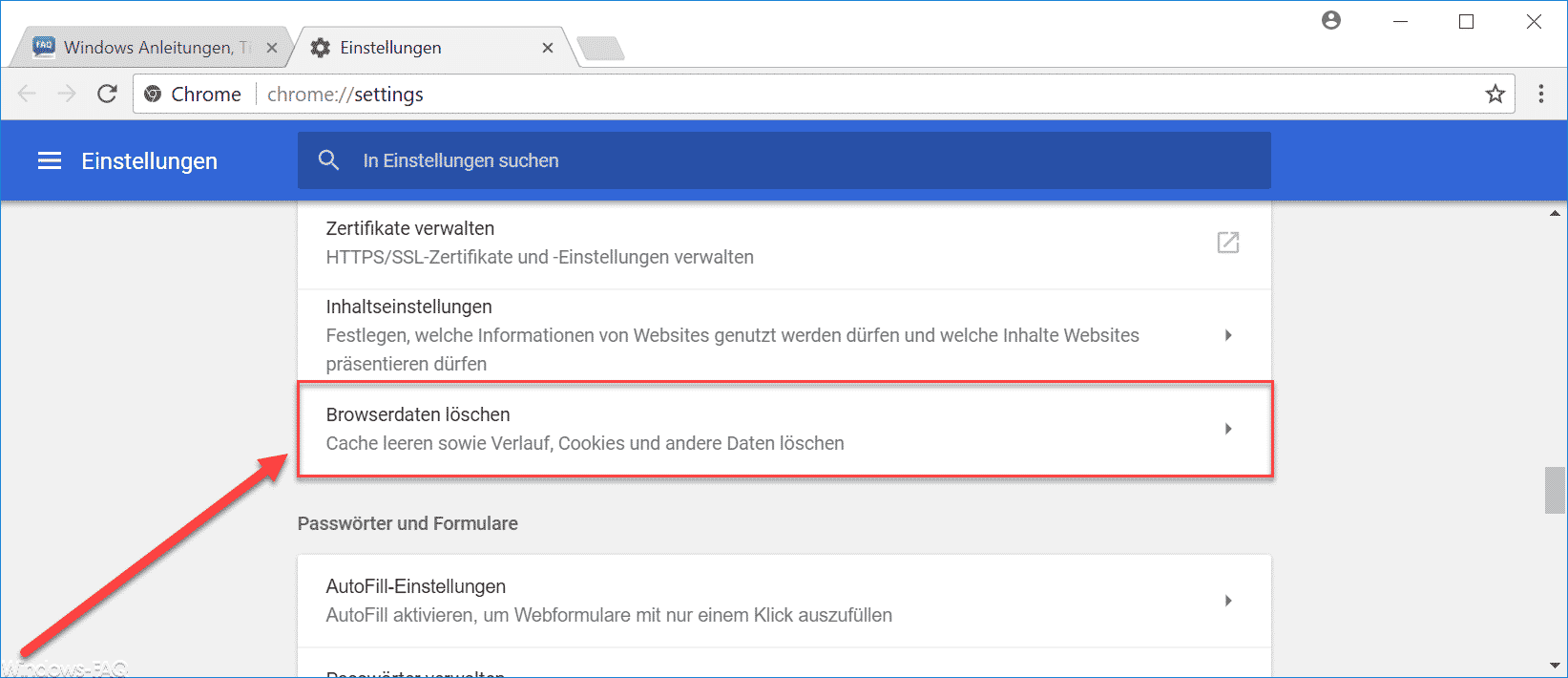Minimize the Chrome window
1568x678 pixels.
tap(1400, 21)
